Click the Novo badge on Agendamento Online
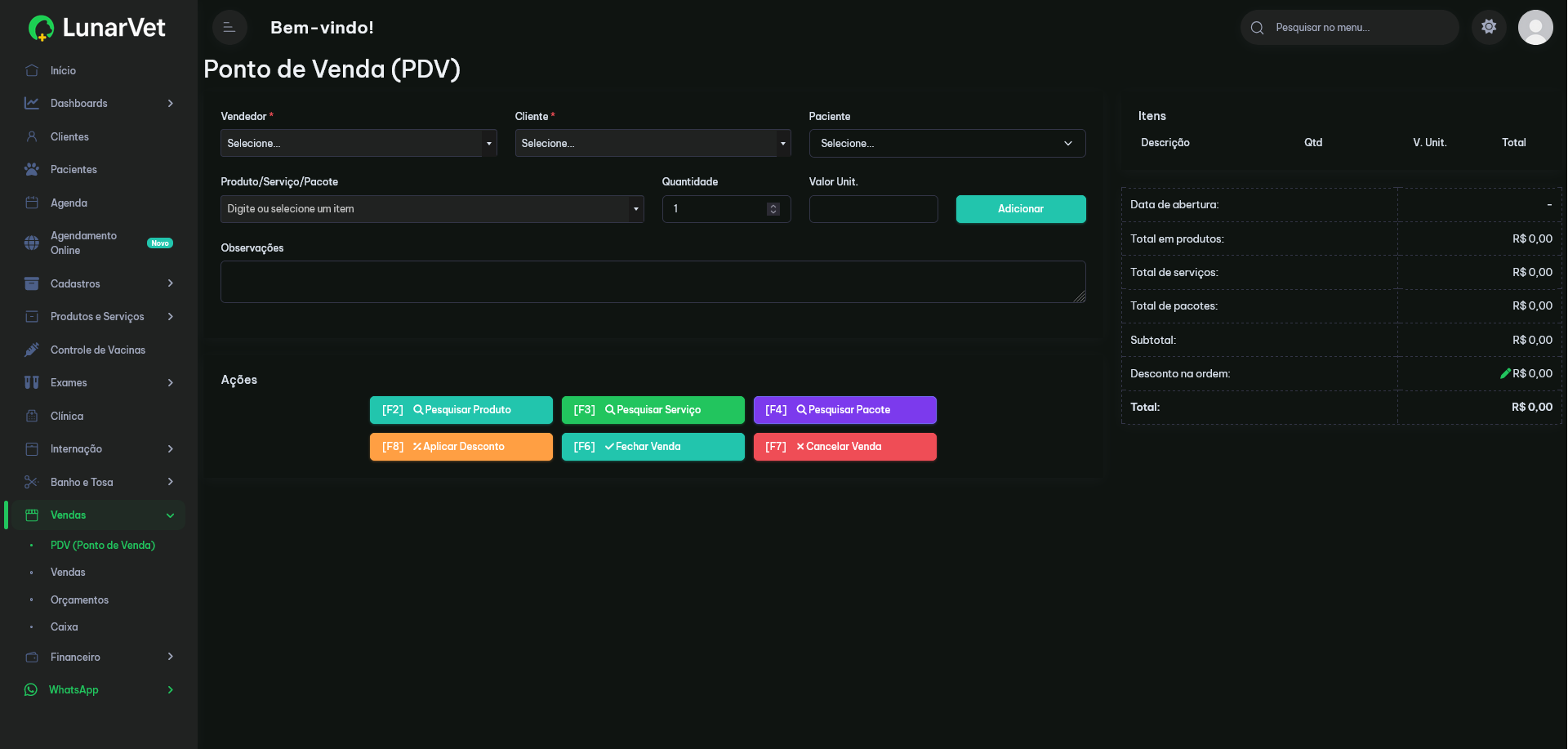This screenshot has height=749, width=1568. pos(160,243)
